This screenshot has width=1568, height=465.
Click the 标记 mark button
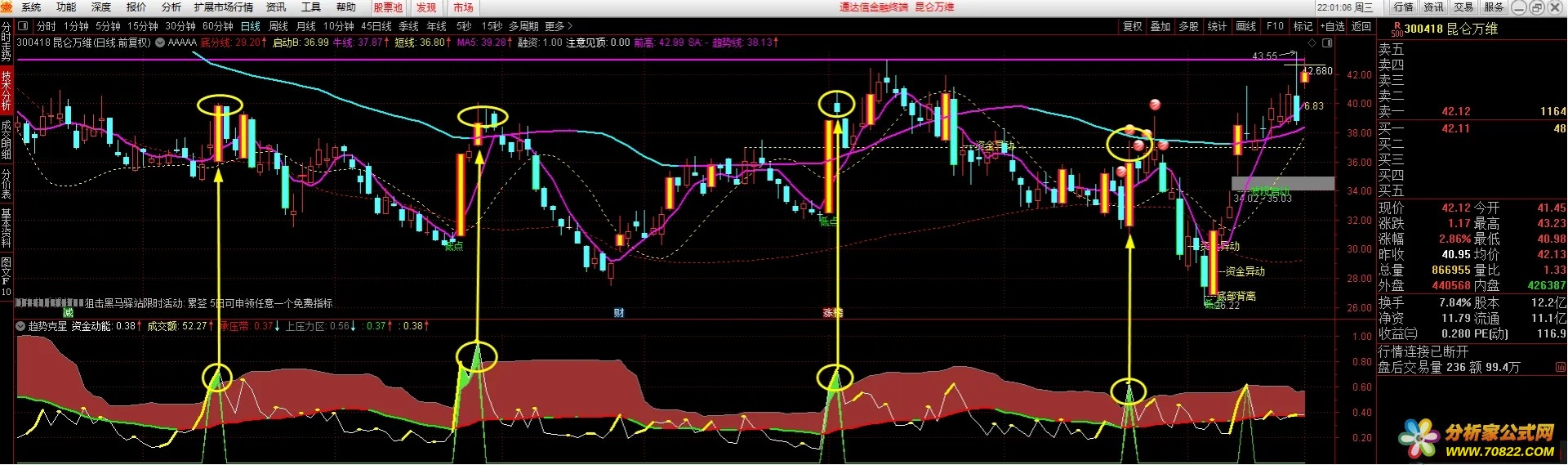[1303, 26]
